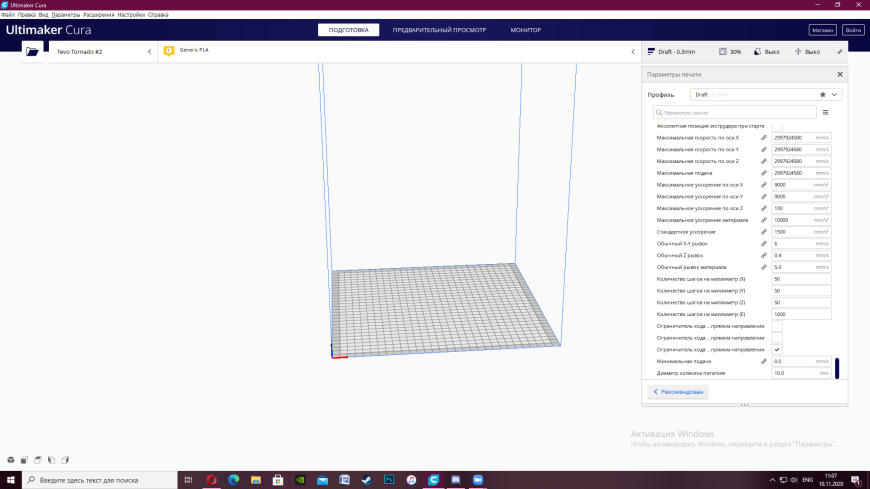The width and height of the screenshot is (870, 489).
Task: Close the Параметры печати panel
Action: pyautogui.click(x=840, y=74)
